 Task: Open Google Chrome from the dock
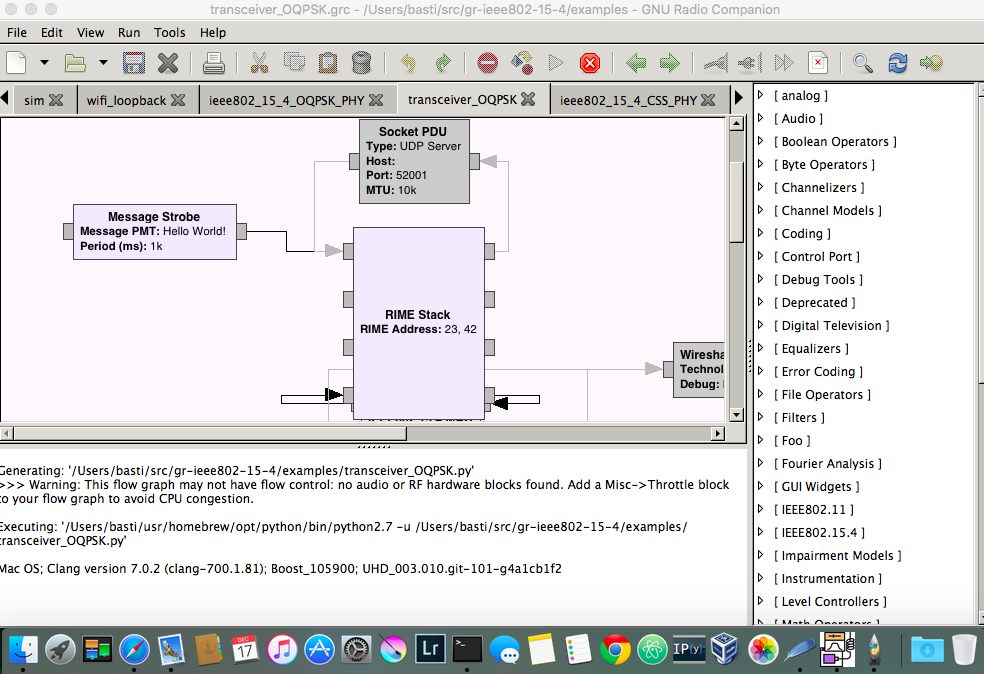[x=615, y=649]
